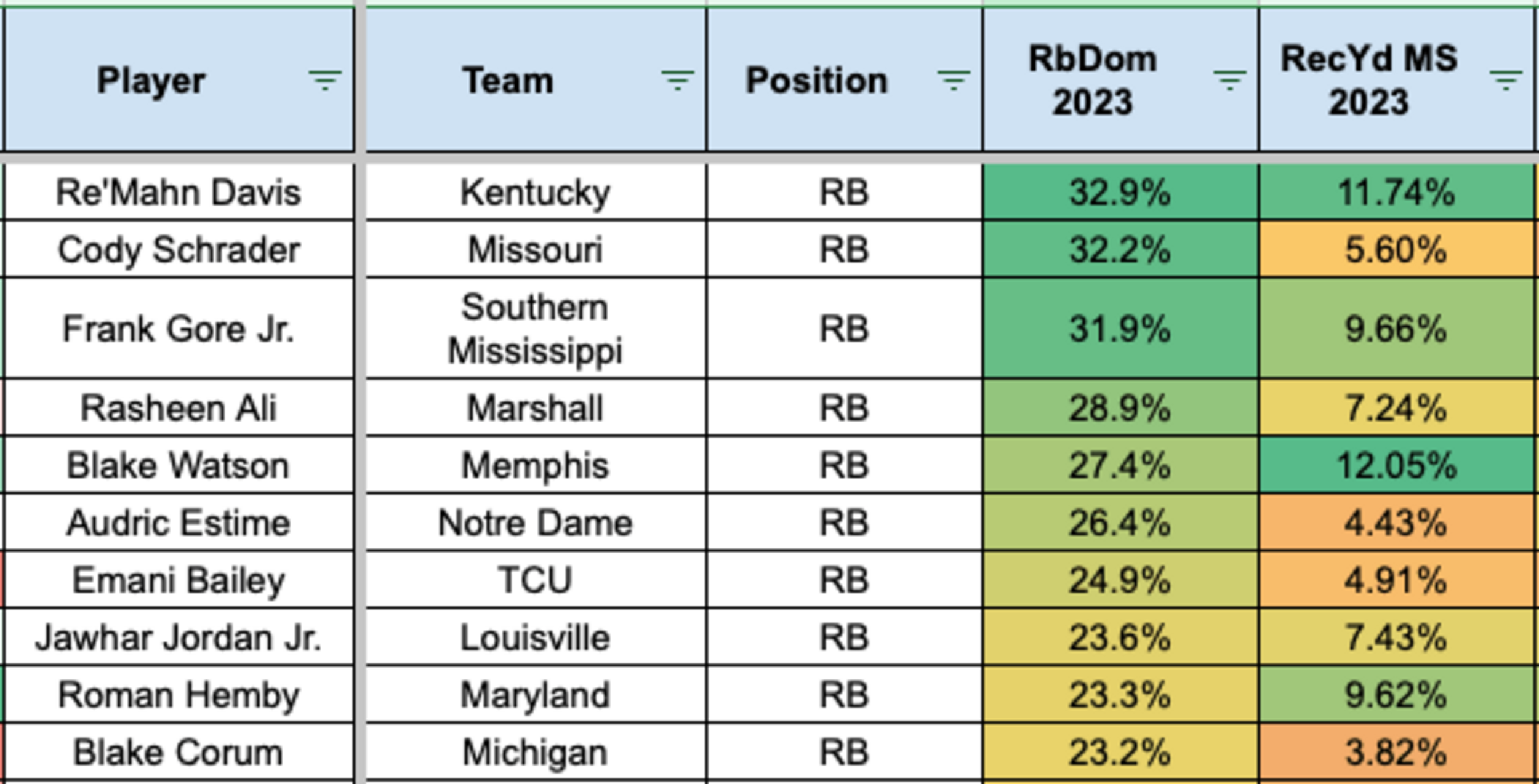
Task: Click the Blake Corum cell
Action: coord(179,752)
